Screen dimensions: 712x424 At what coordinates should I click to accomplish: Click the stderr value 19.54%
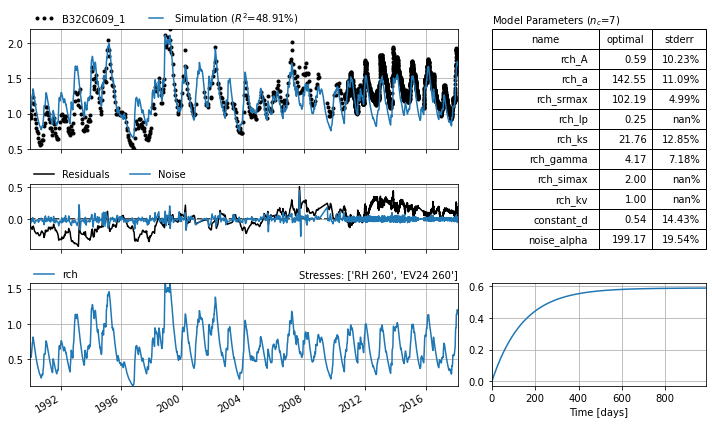679,239
